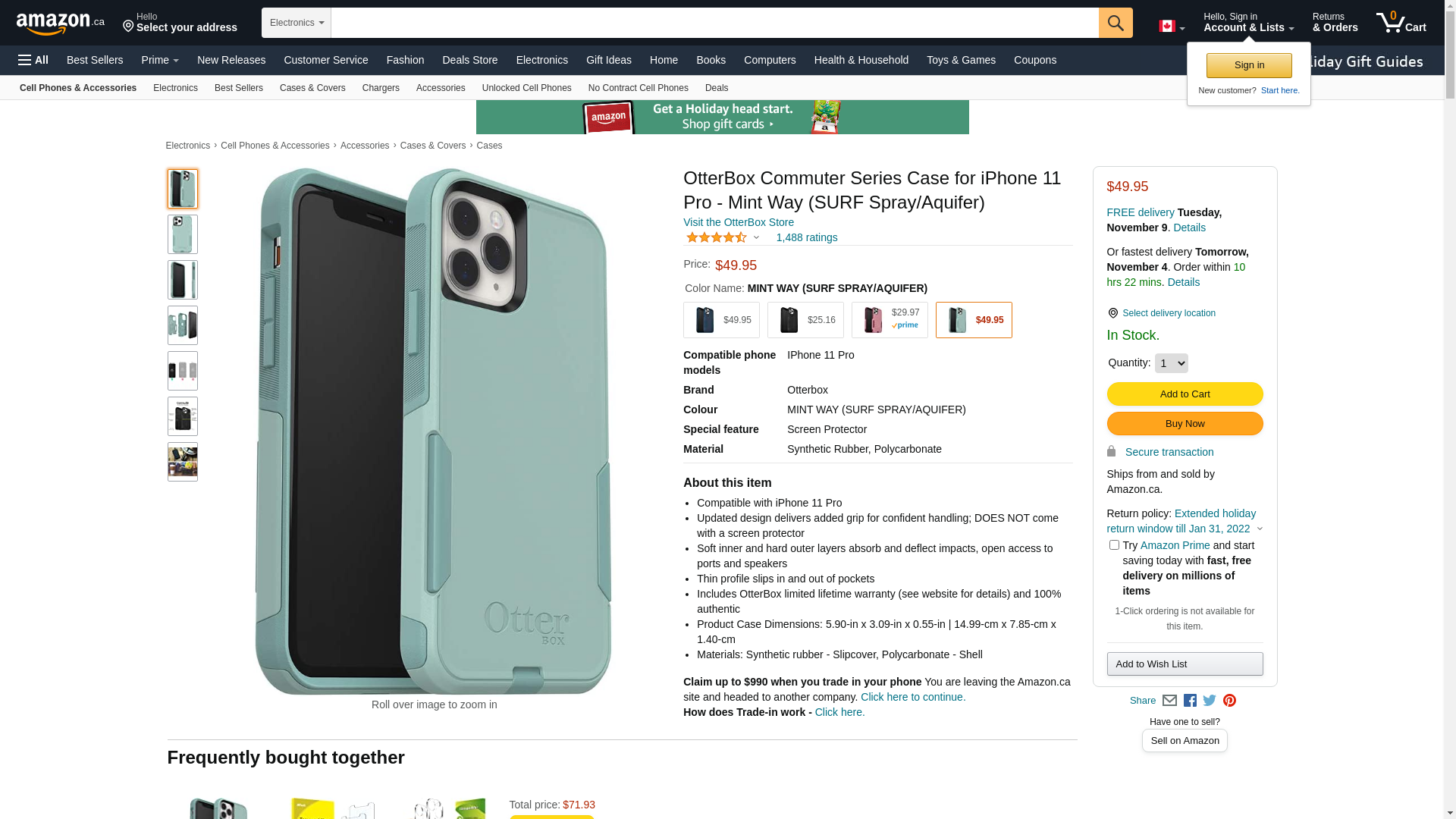Select the black $25.16 color option
This screenshot has height=819, width=1456.
pyautogui.click(x=805, y=320)
